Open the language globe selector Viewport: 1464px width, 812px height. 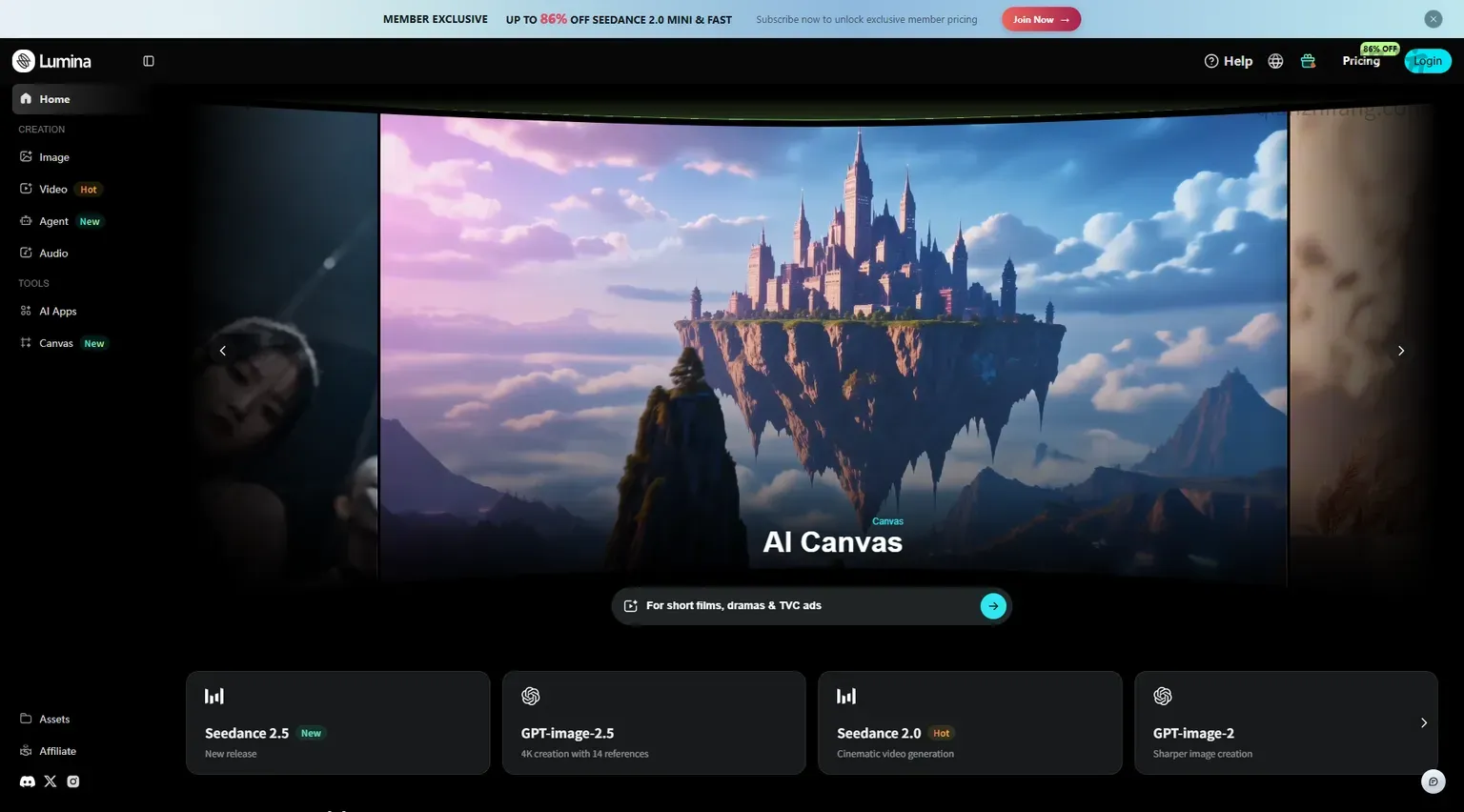coord(1275,61)
